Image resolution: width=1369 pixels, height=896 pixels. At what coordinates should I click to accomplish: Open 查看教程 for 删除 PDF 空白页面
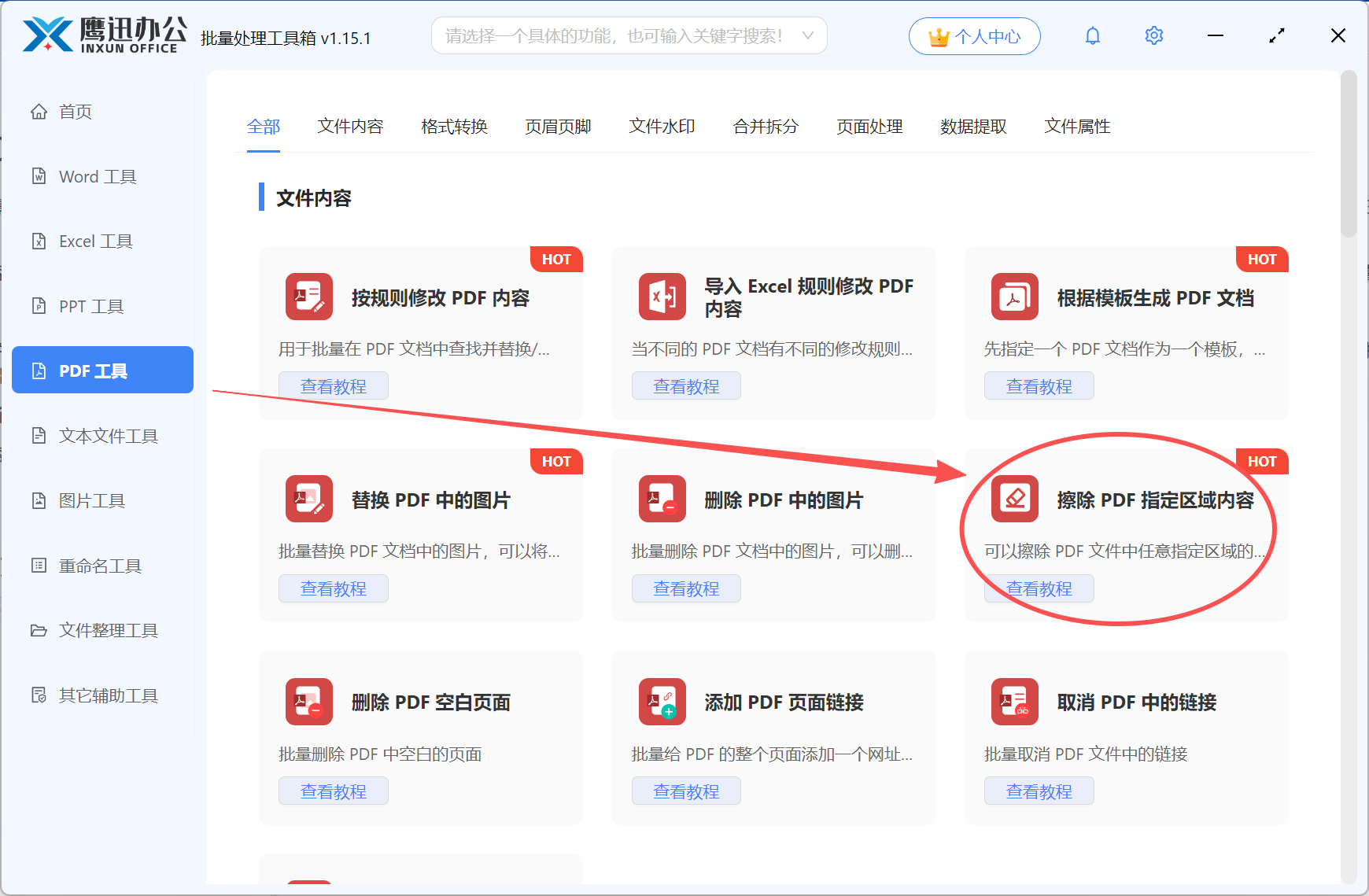(334, 791)
